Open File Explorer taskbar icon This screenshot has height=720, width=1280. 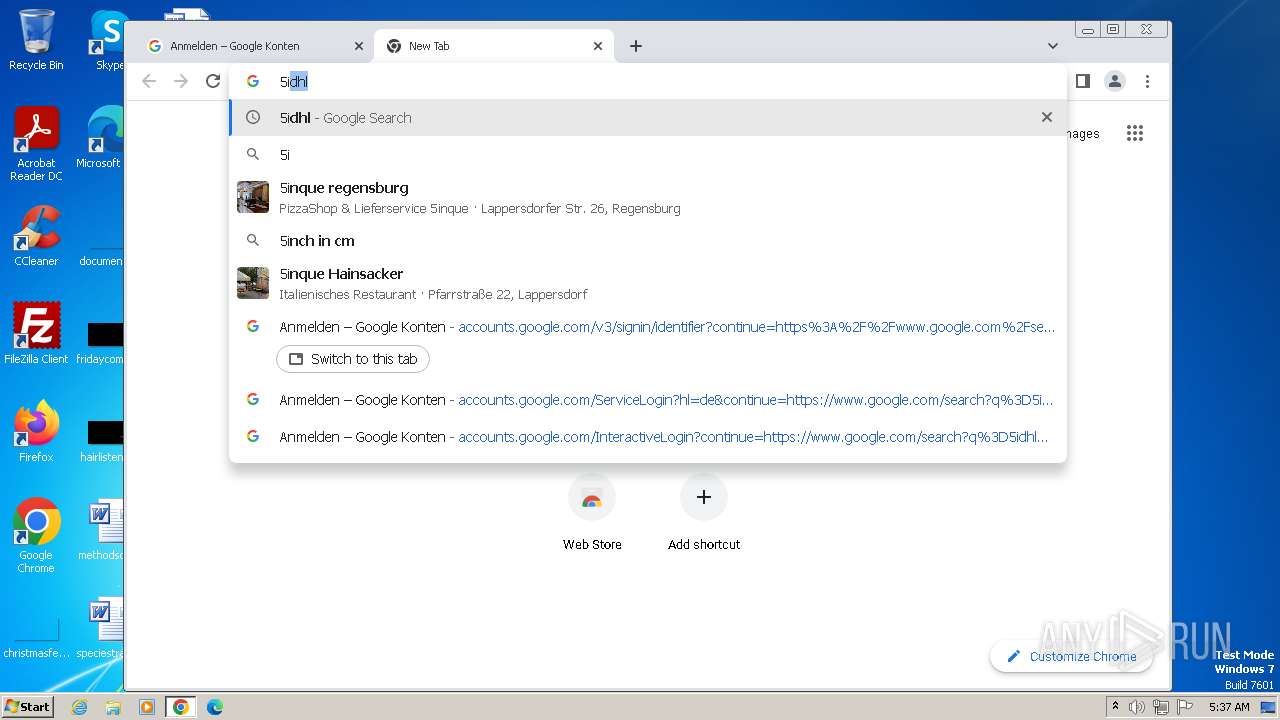click(x=113, y=707)
